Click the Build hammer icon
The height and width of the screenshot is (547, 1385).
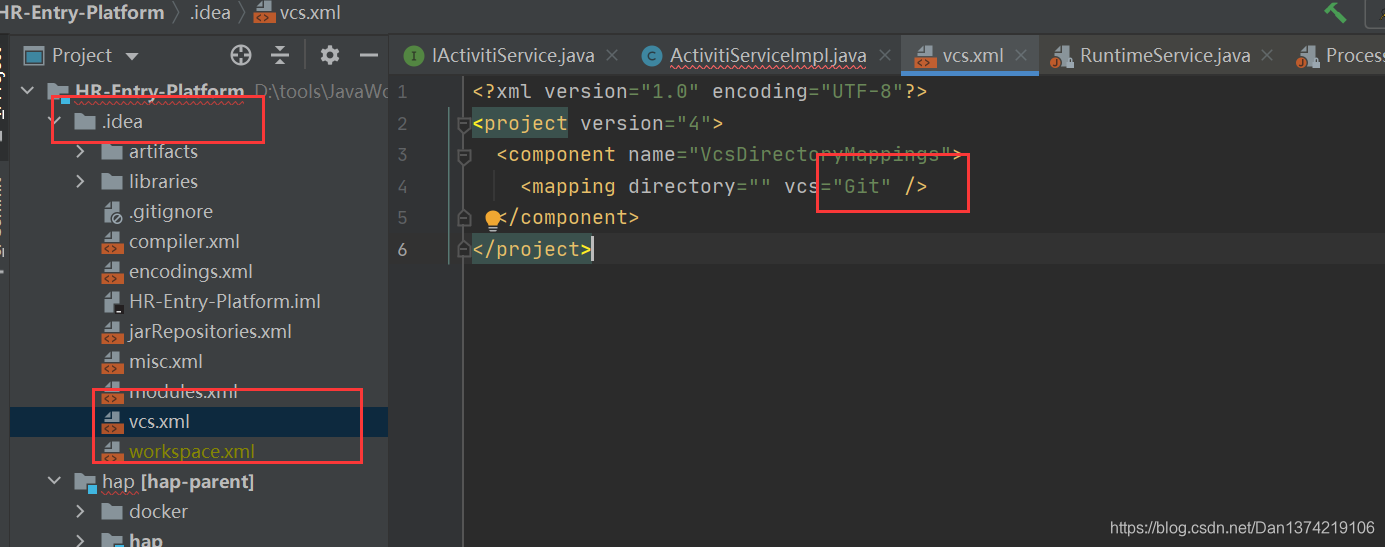pos(1335,12)
